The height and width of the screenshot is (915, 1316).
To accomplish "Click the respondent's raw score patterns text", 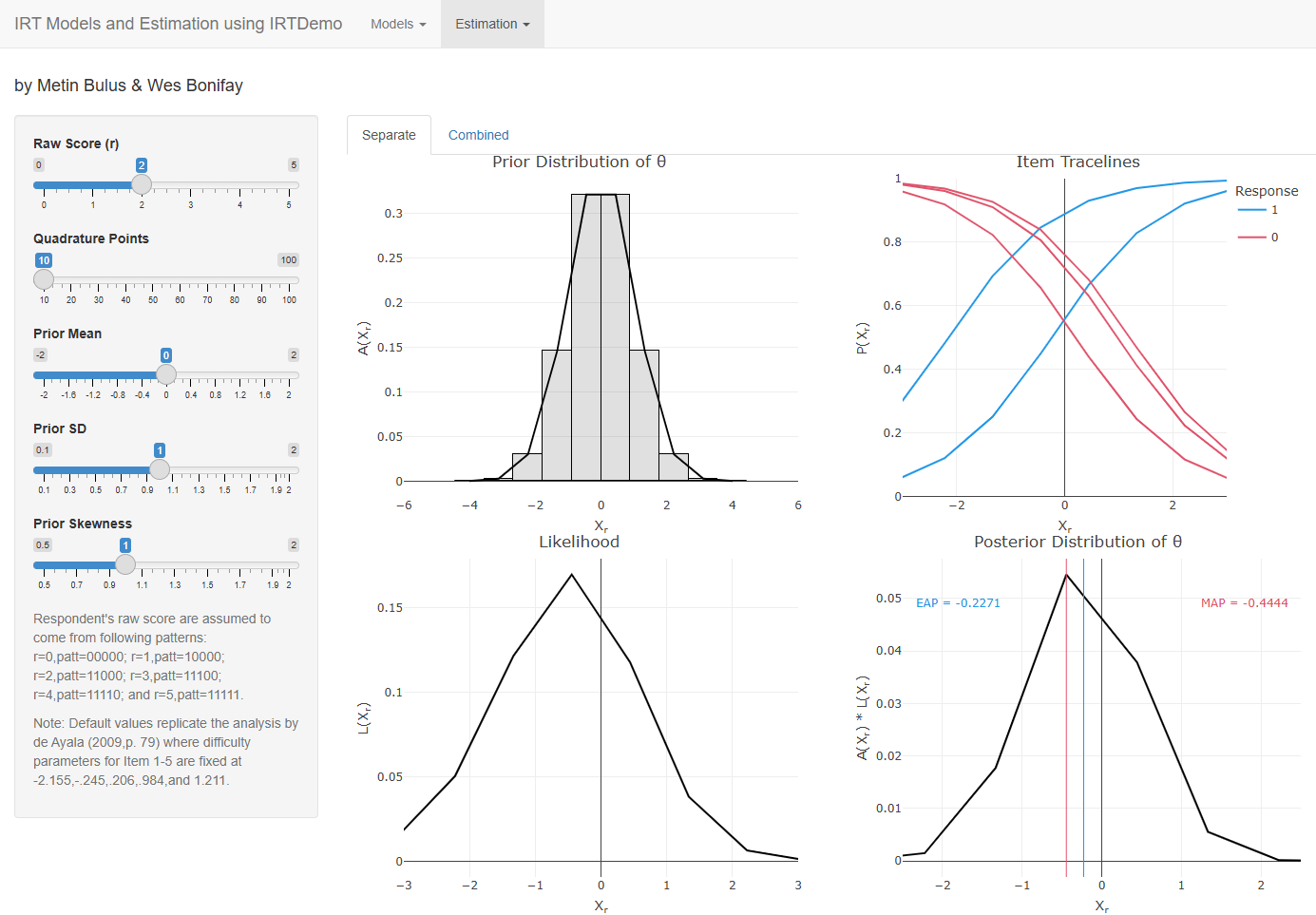I will pyautogui.click(x=152, y=657).
